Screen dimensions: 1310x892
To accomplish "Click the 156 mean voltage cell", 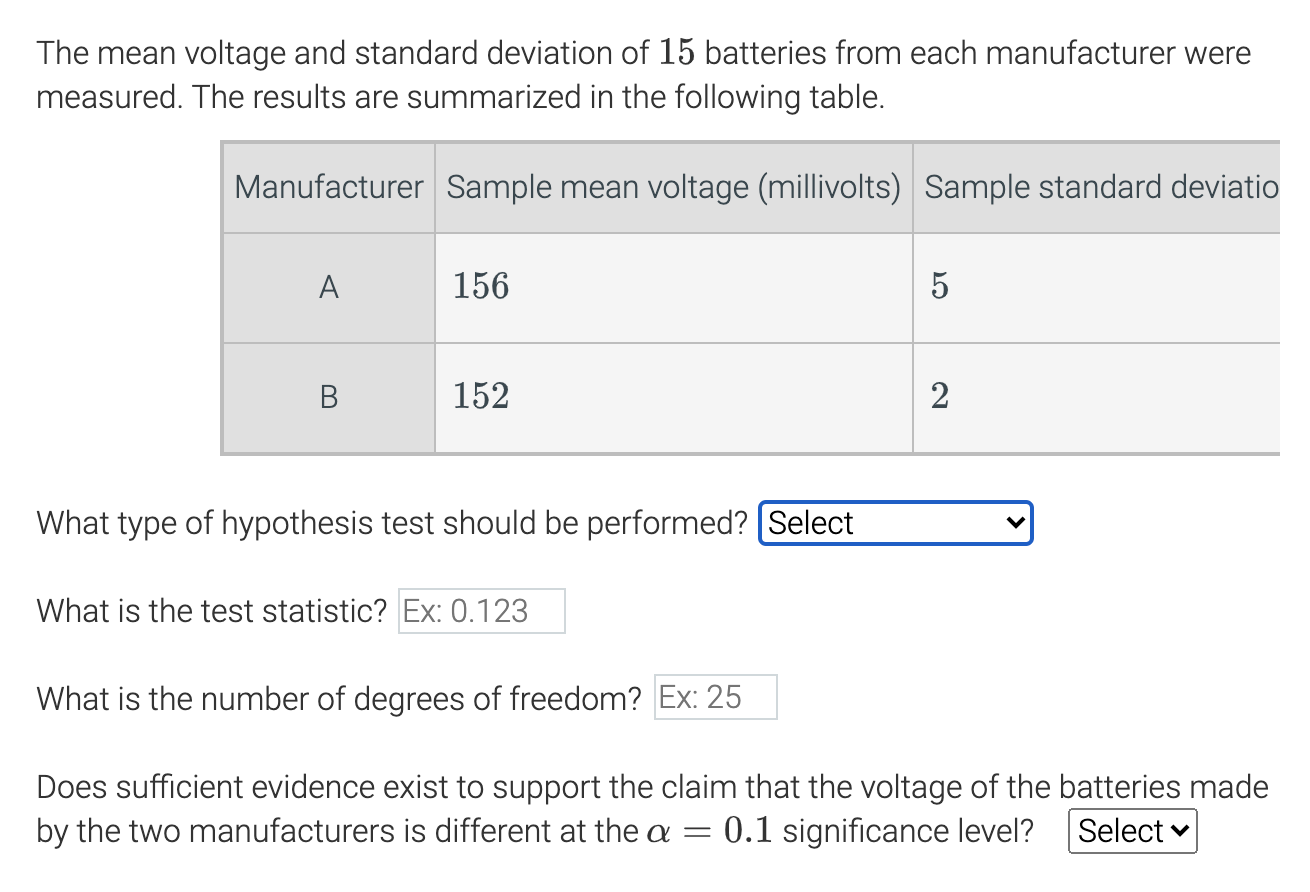I will pyautogui.click(x=674, y=288).
